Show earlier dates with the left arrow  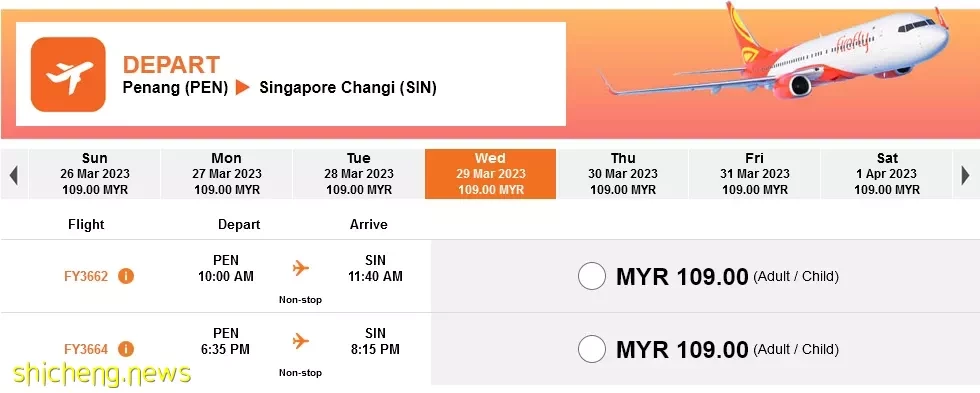coord(14,174)
